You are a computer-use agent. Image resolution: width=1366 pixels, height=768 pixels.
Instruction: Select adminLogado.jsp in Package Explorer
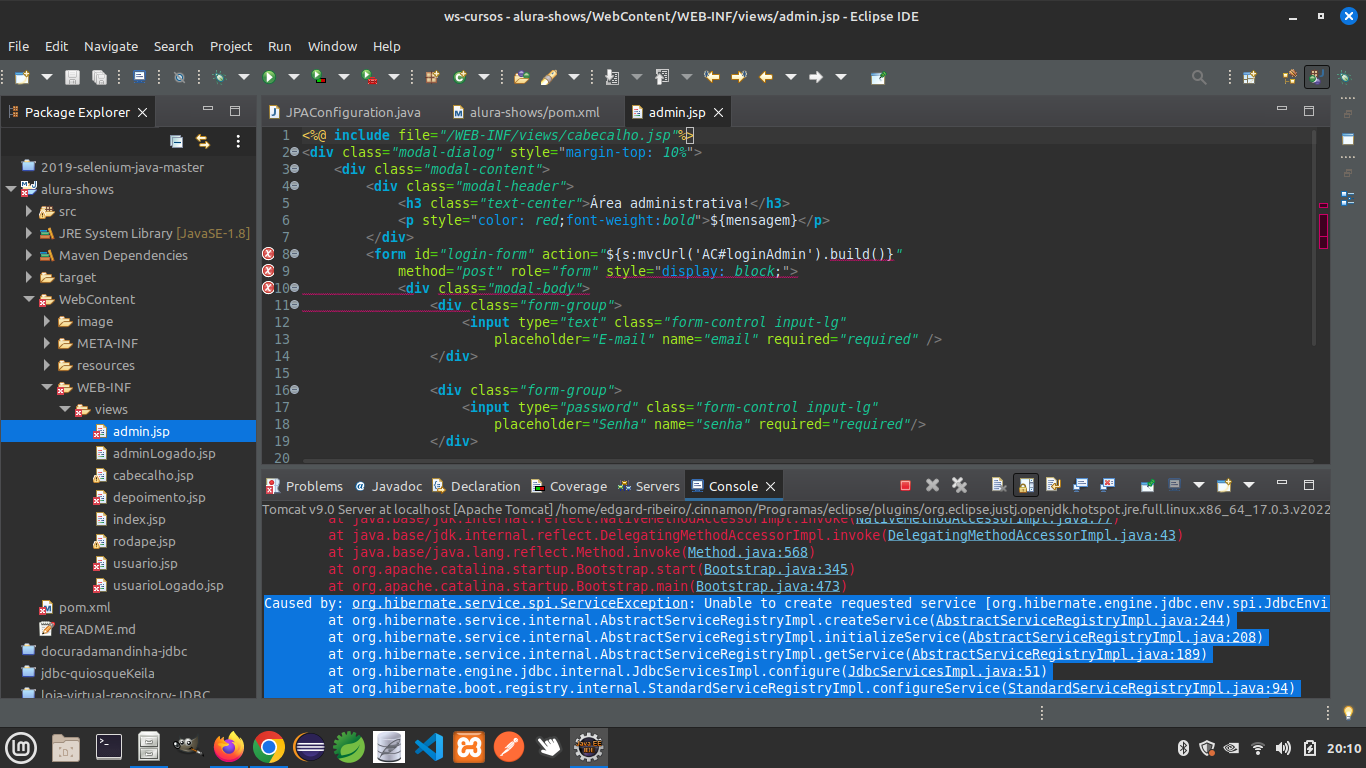tap(164, 453)
